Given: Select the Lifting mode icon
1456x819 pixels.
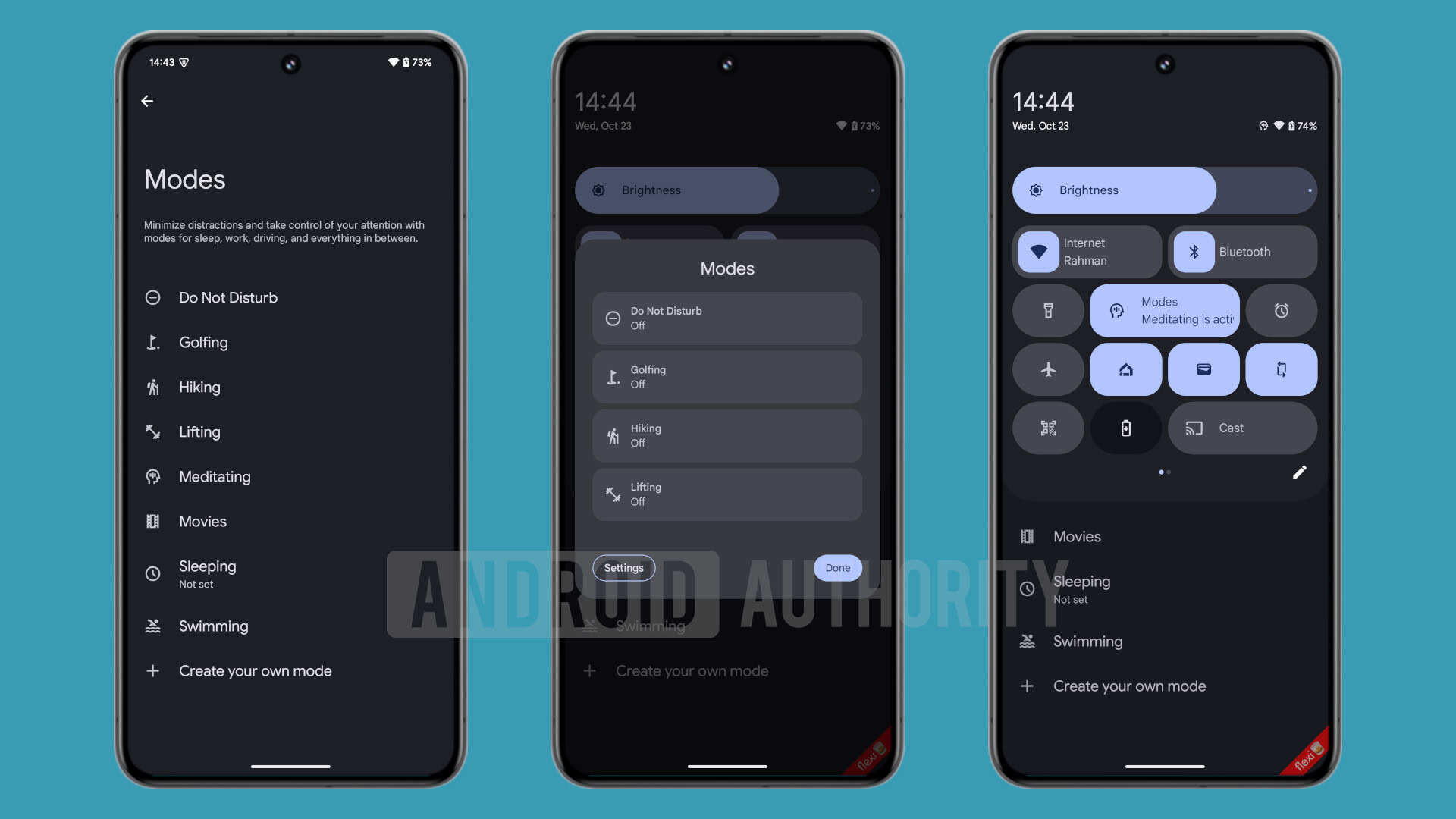Looking at the screenshot, I should [153, 431].
